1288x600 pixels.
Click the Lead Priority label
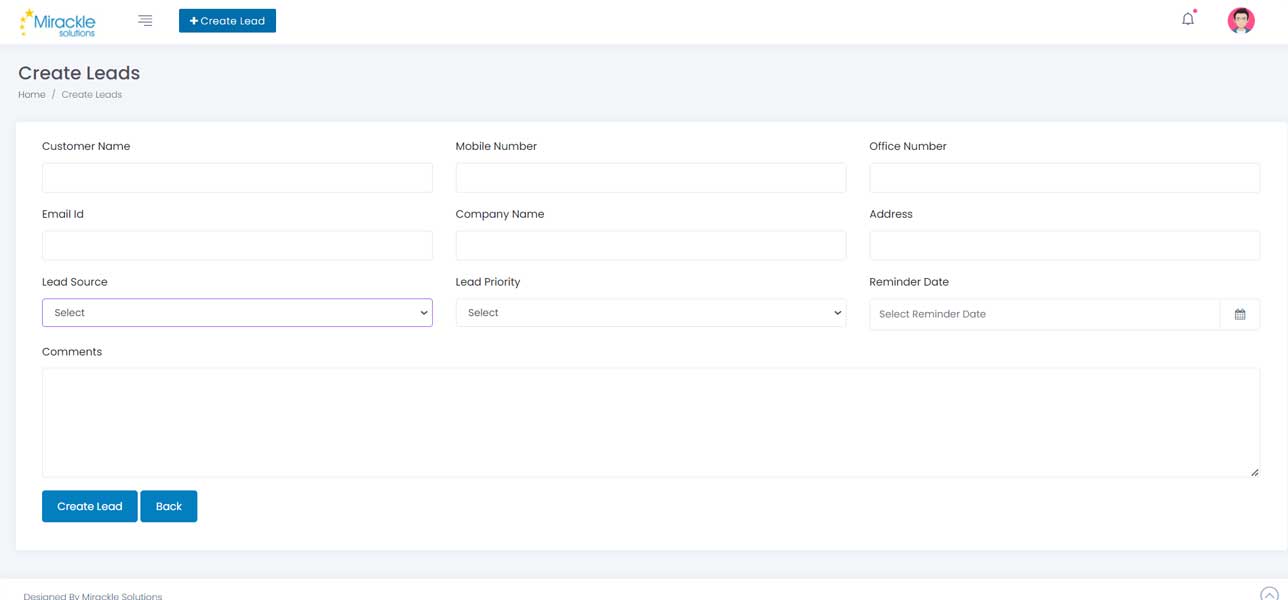488,282
